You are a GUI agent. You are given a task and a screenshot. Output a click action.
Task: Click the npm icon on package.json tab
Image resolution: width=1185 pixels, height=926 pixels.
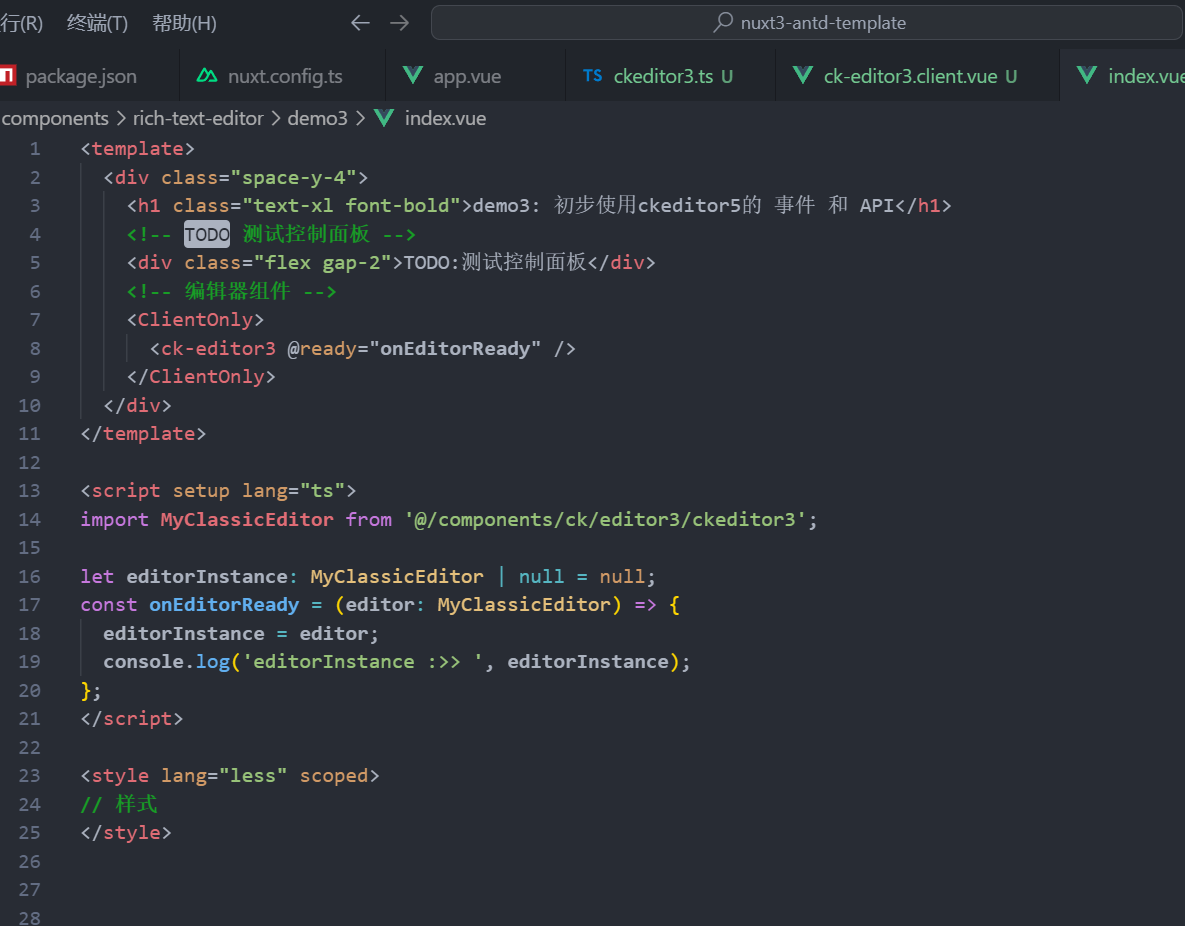8,76
